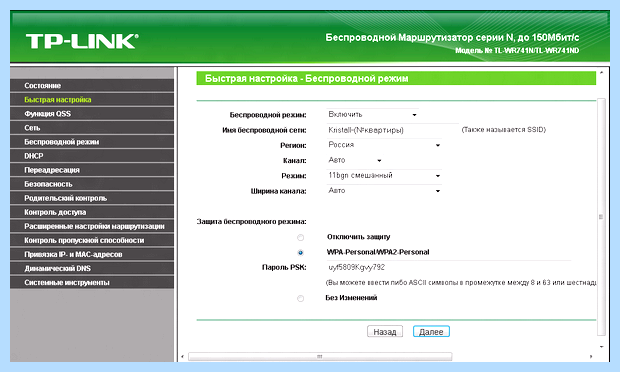Viewport: 620px width, 372px height.
Task: Click the TP-LINK logo
Action: 82,41
